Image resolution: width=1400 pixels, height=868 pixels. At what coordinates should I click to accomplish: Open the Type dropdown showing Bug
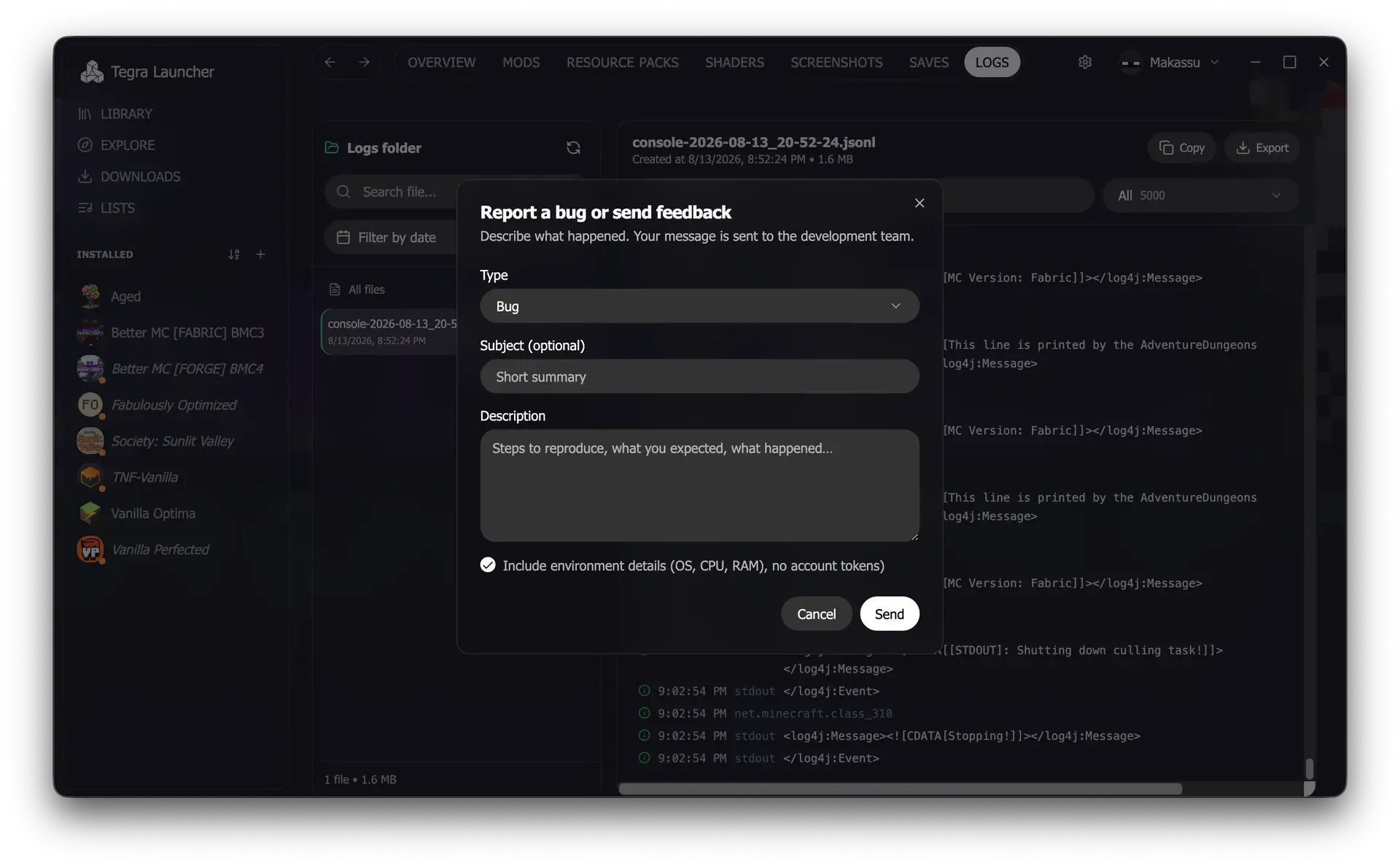(x=699, y=306)
